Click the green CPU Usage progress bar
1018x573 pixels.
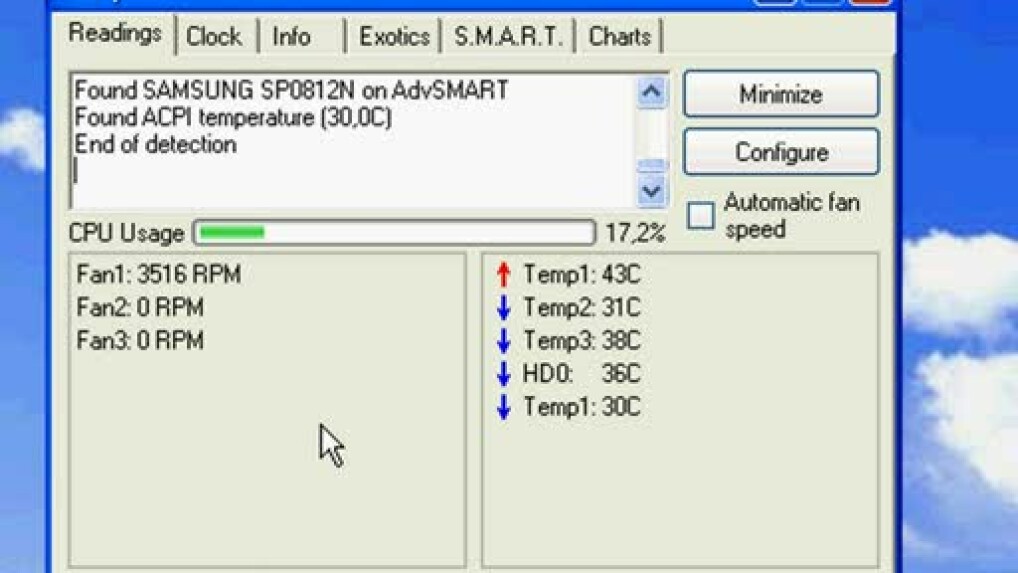[394, 233]
